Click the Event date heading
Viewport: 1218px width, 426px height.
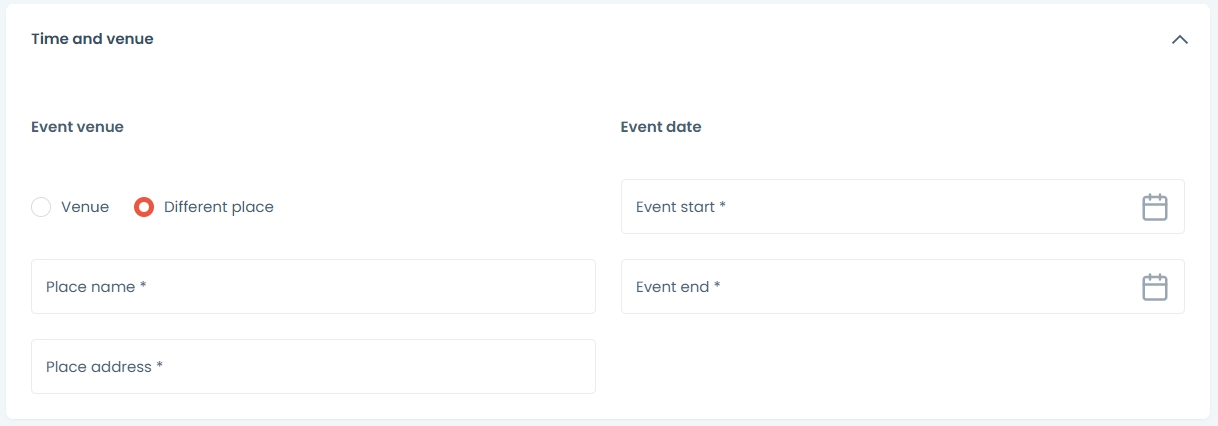tap(661, 127)
